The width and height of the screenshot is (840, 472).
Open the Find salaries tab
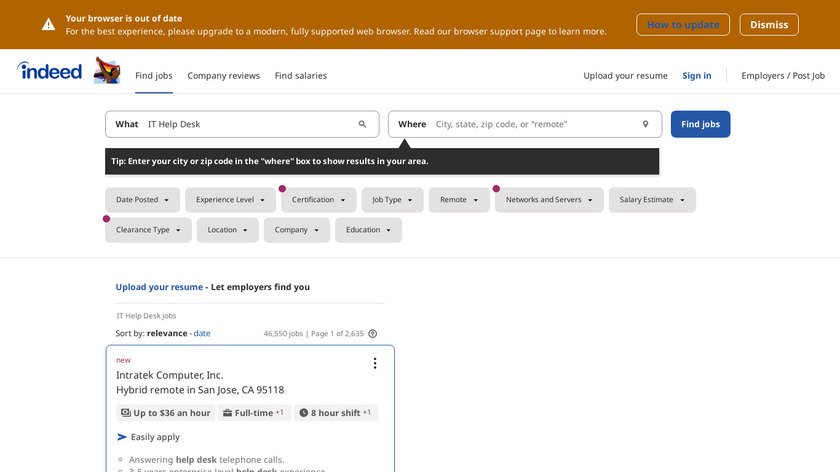(x=301, y=76)
